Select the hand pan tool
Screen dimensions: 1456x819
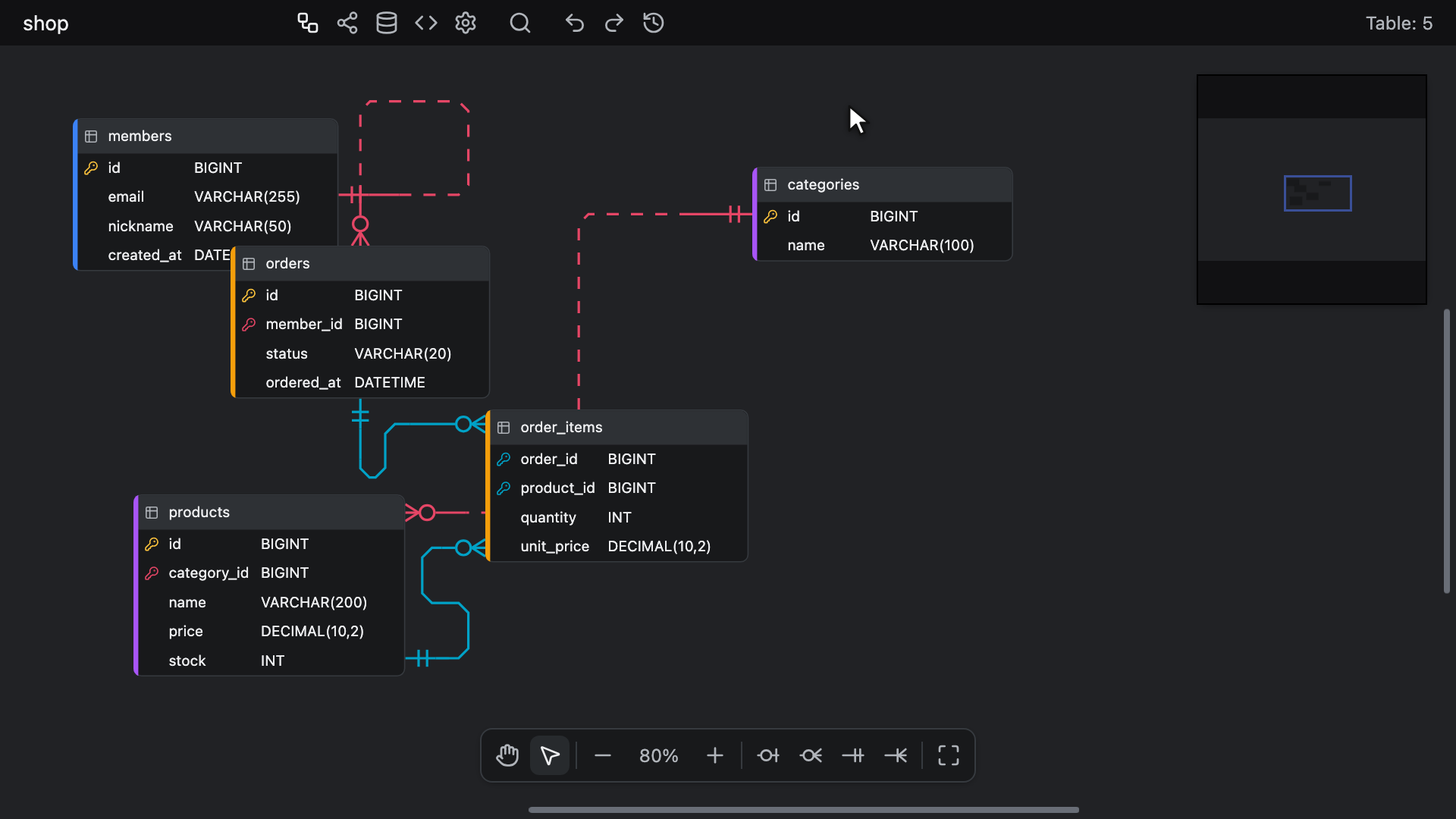coord(507,755)
